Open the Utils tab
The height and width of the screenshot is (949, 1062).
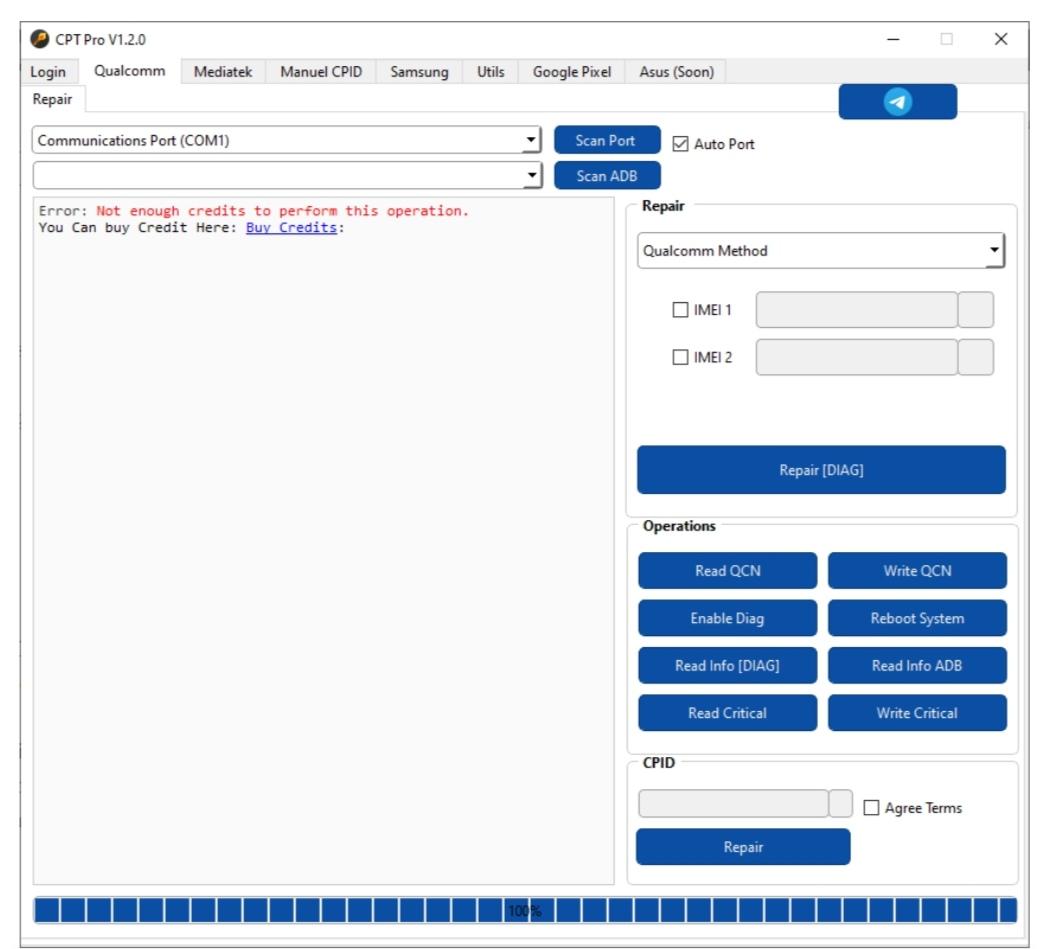point(490,72)
